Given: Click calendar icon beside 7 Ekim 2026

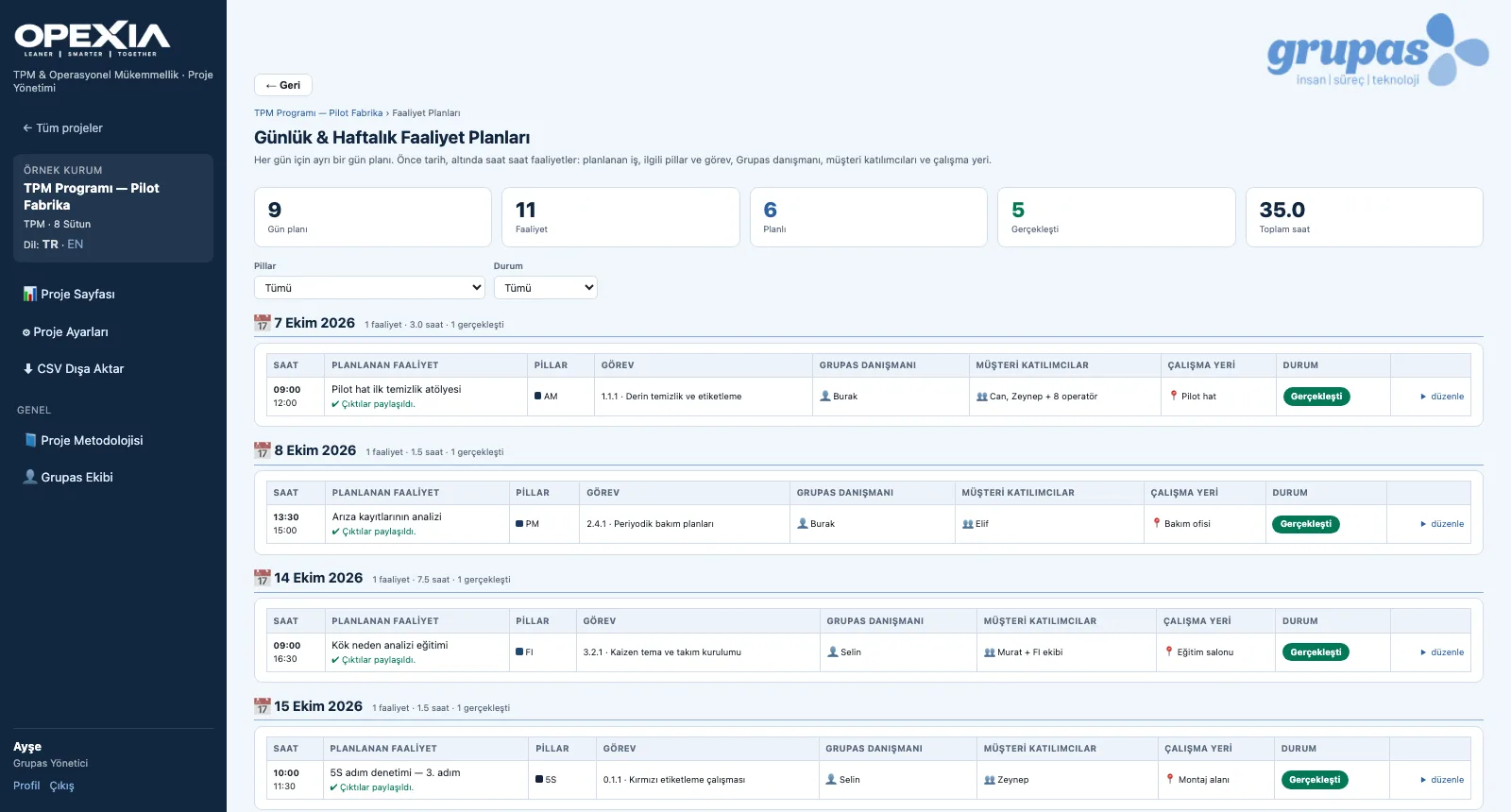Looking at the screenshot, I should tap(263, 323).
